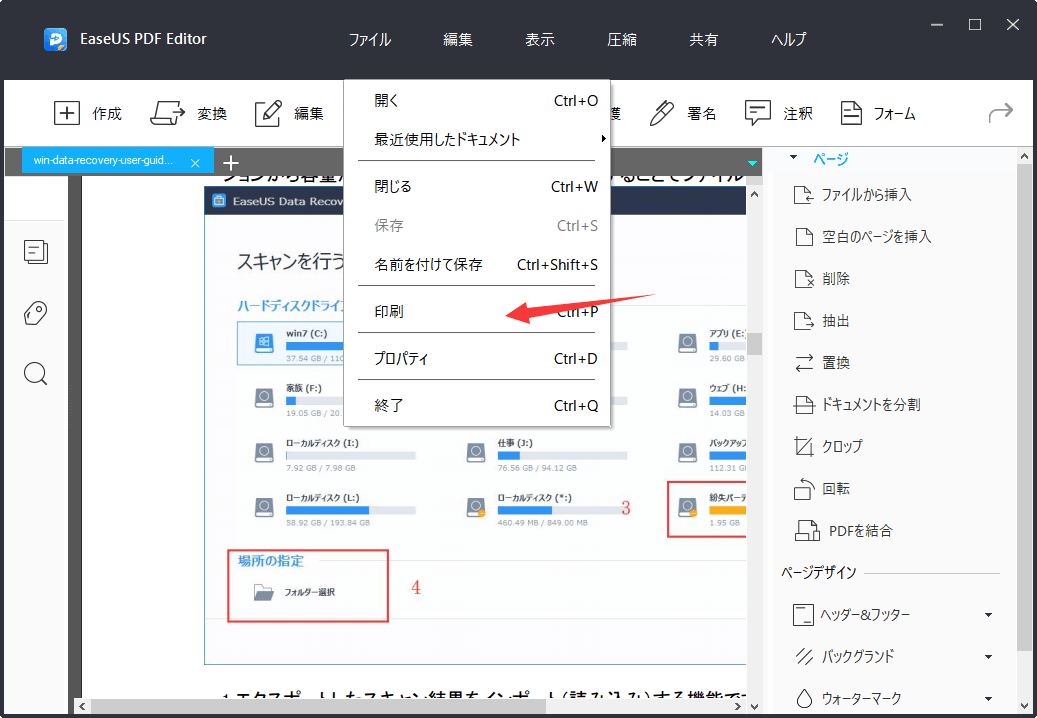
Task: Open the フォーム (Form) tool
Action: [x=851, y=113]
